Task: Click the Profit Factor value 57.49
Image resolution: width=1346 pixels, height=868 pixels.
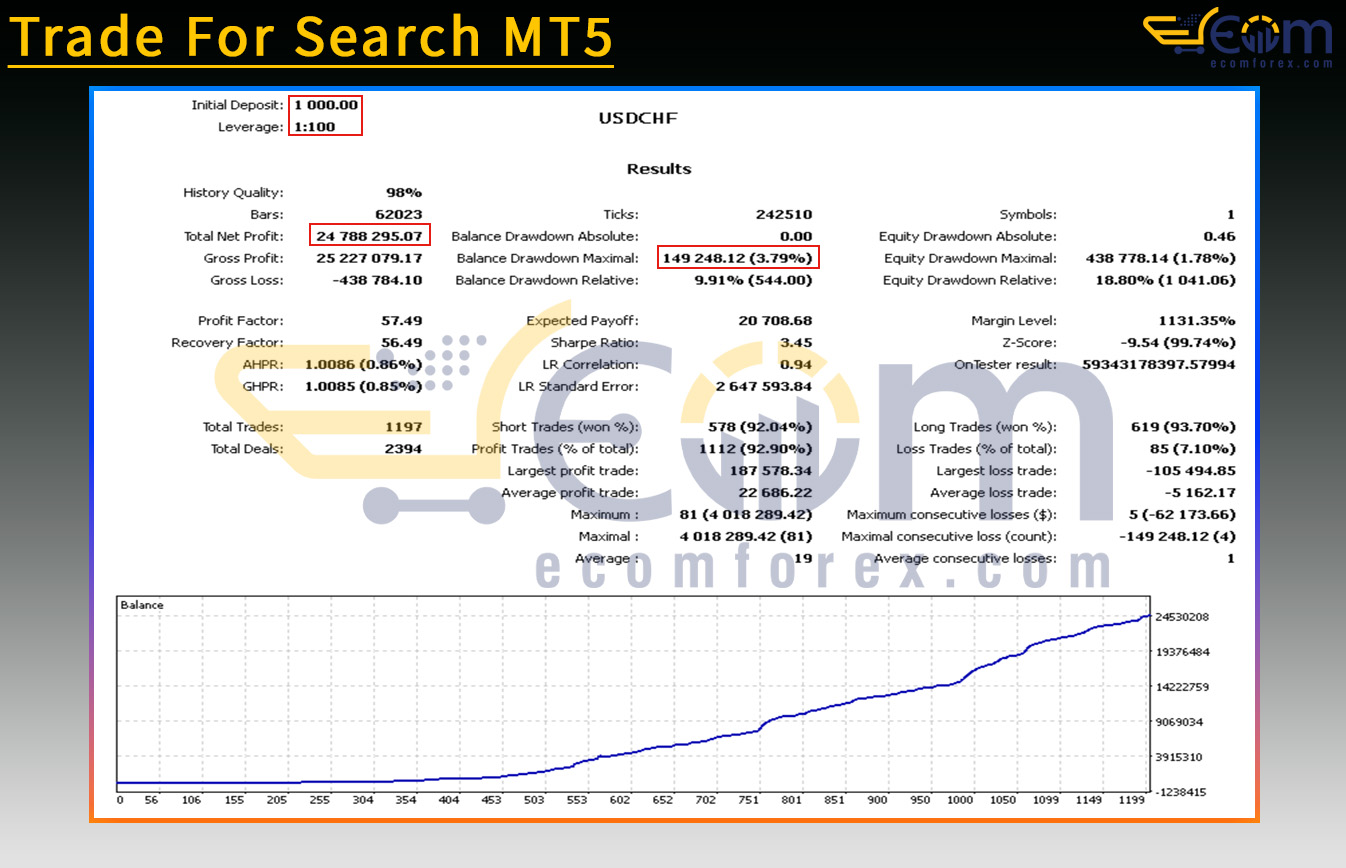Action: (403, 321)
